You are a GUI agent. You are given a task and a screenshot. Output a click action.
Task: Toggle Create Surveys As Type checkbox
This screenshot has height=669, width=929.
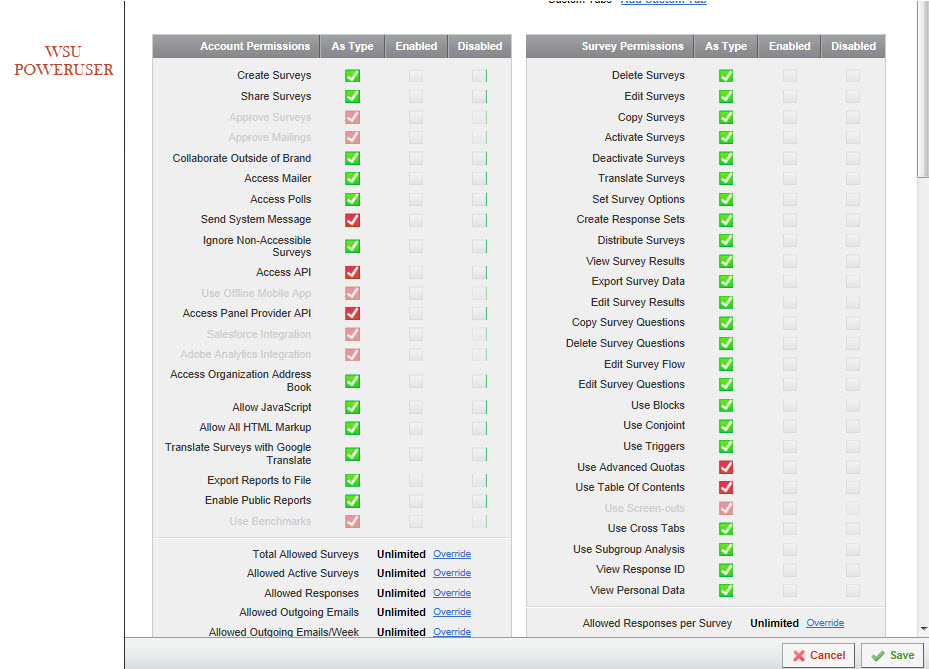(x=352, y=76)
